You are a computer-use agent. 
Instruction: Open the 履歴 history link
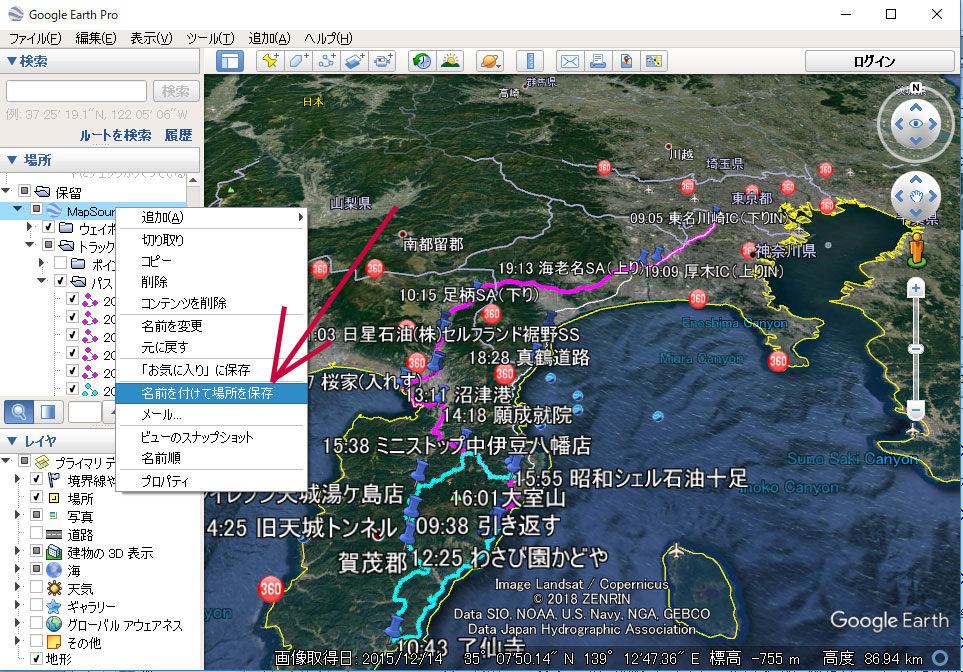(x=178, y=135)
